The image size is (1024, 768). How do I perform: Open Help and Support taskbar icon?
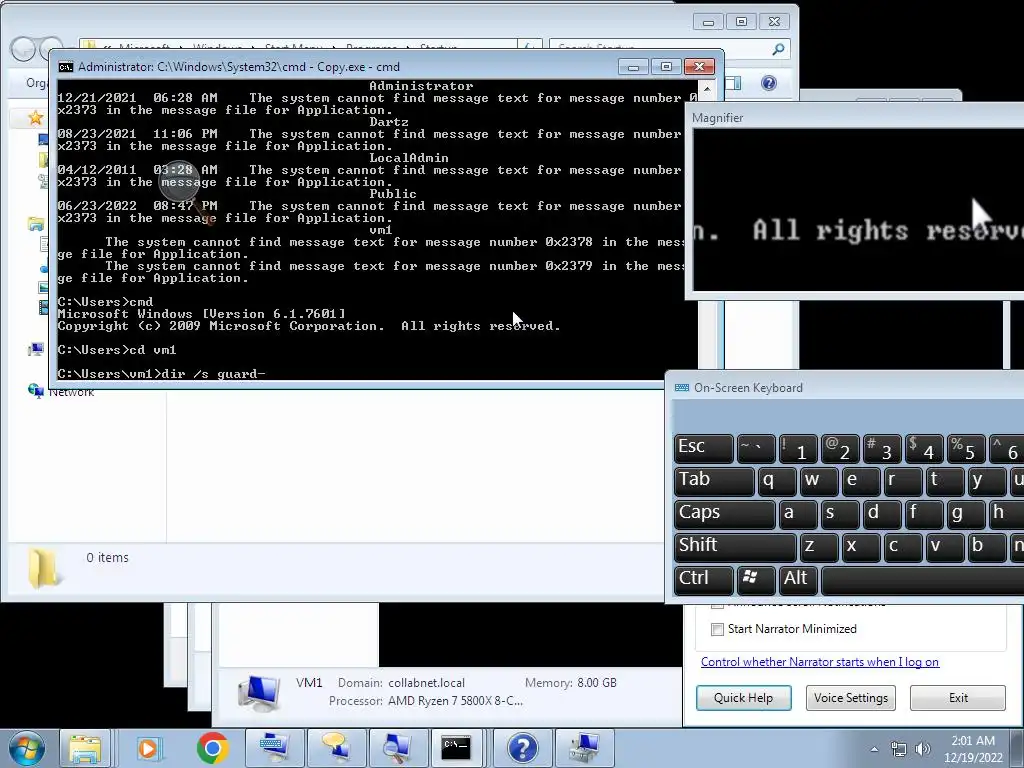(x=522, y=748)
